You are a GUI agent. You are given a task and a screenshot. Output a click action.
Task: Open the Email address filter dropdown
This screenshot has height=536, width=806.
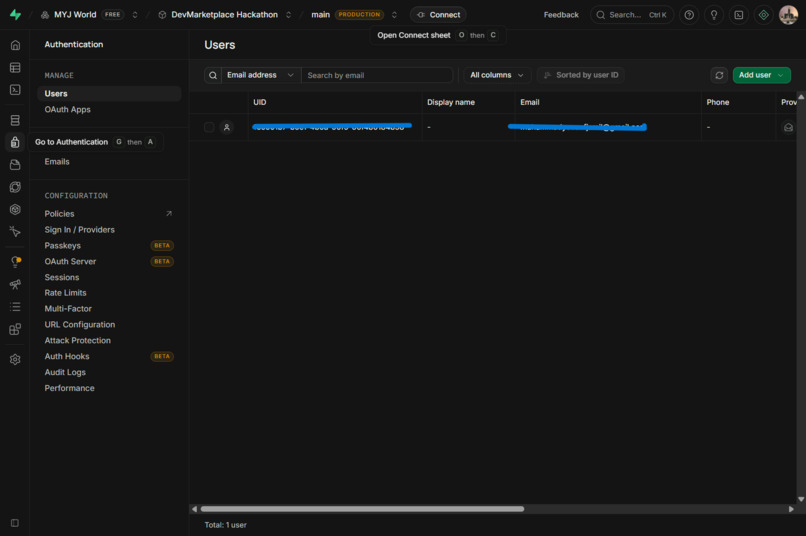coord(261,76)
